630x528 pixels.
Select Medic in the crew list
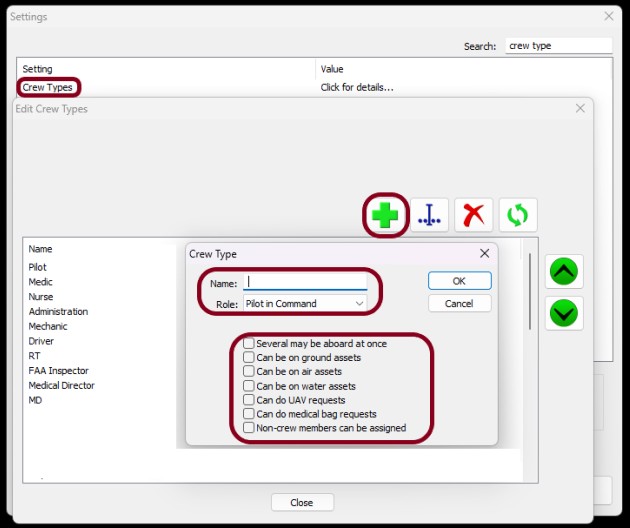40,282
